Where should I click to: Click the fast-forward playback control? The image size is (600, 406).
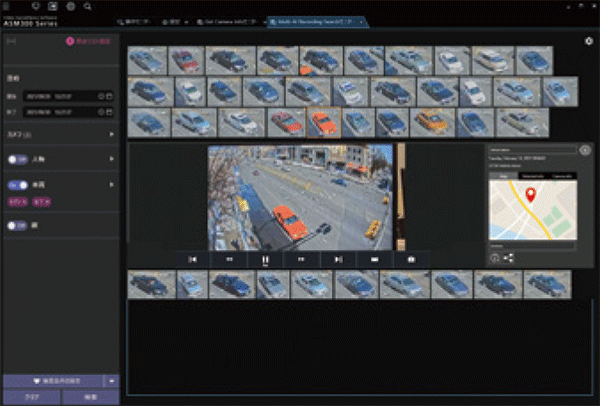coord(301,259)
